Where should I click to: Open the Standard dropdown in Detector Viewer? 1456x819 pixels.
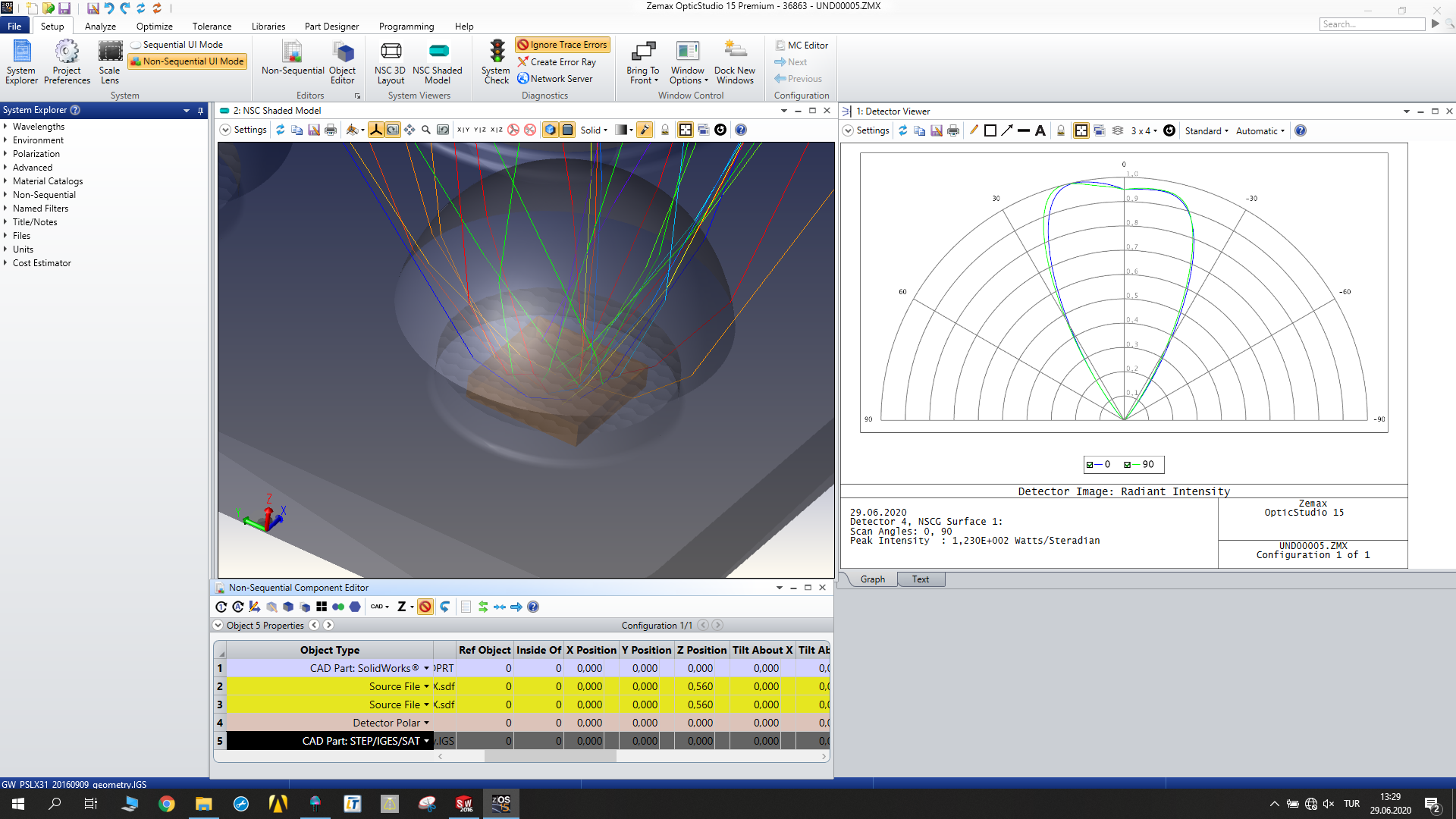click(1207, 130)
